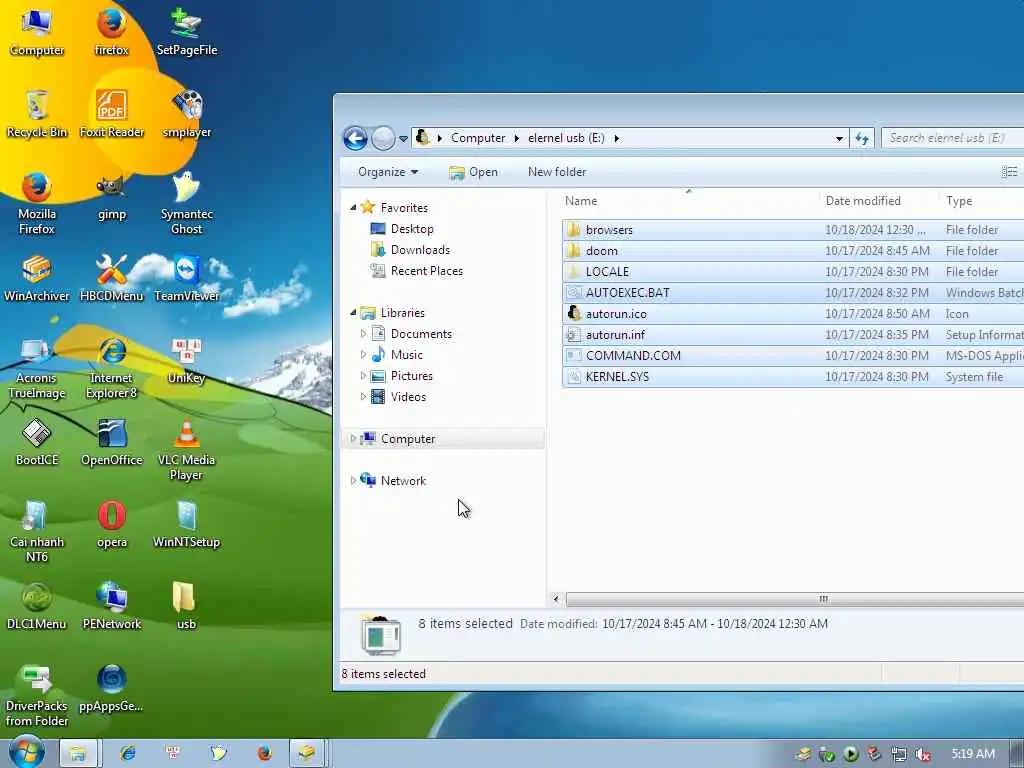This screenshot has height=768, width=1024.
Task: Expand the Computer tree node
Action: (353, 439)
